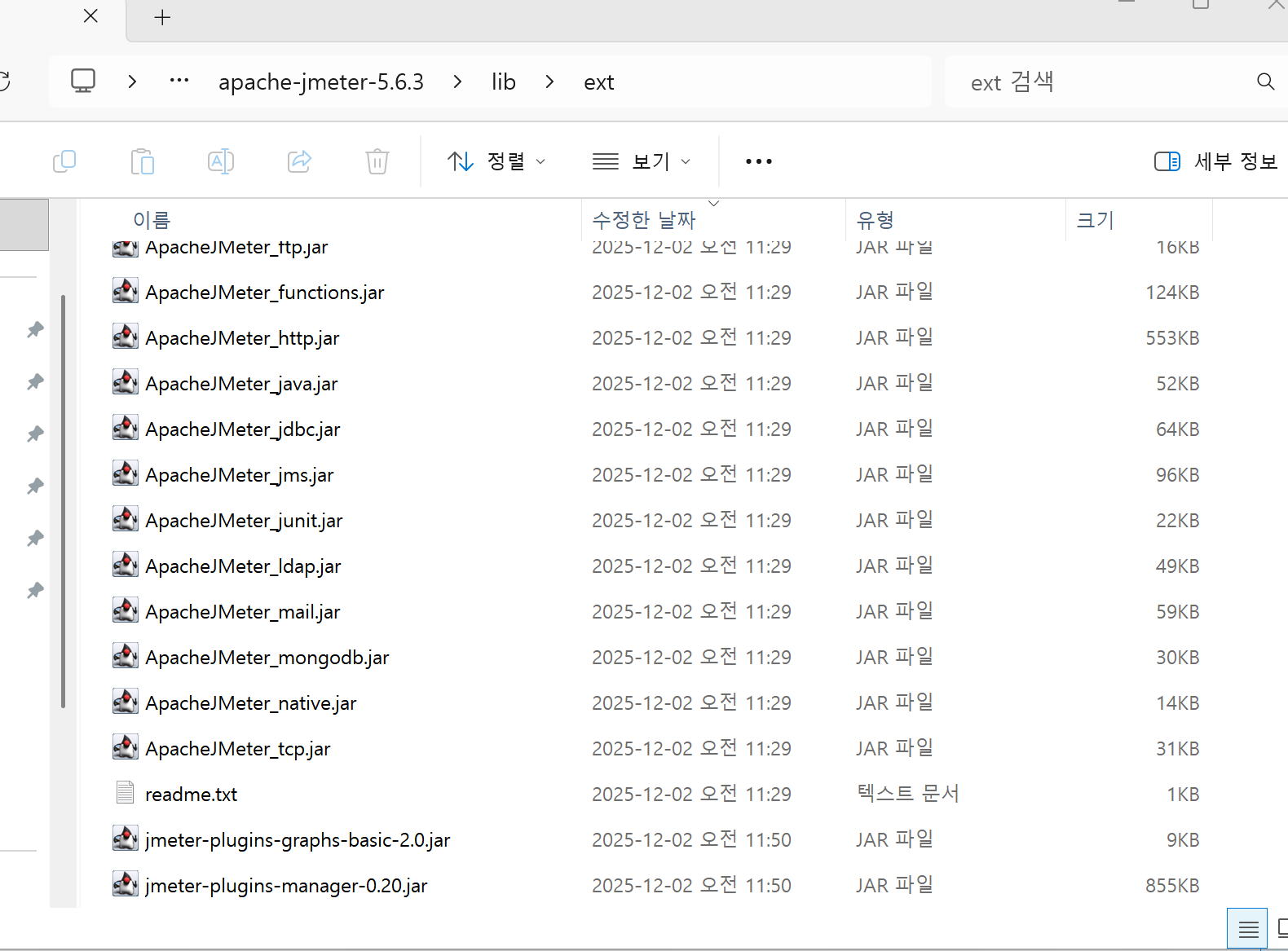Select the readme.txt document icon

(x=126, y=793)
